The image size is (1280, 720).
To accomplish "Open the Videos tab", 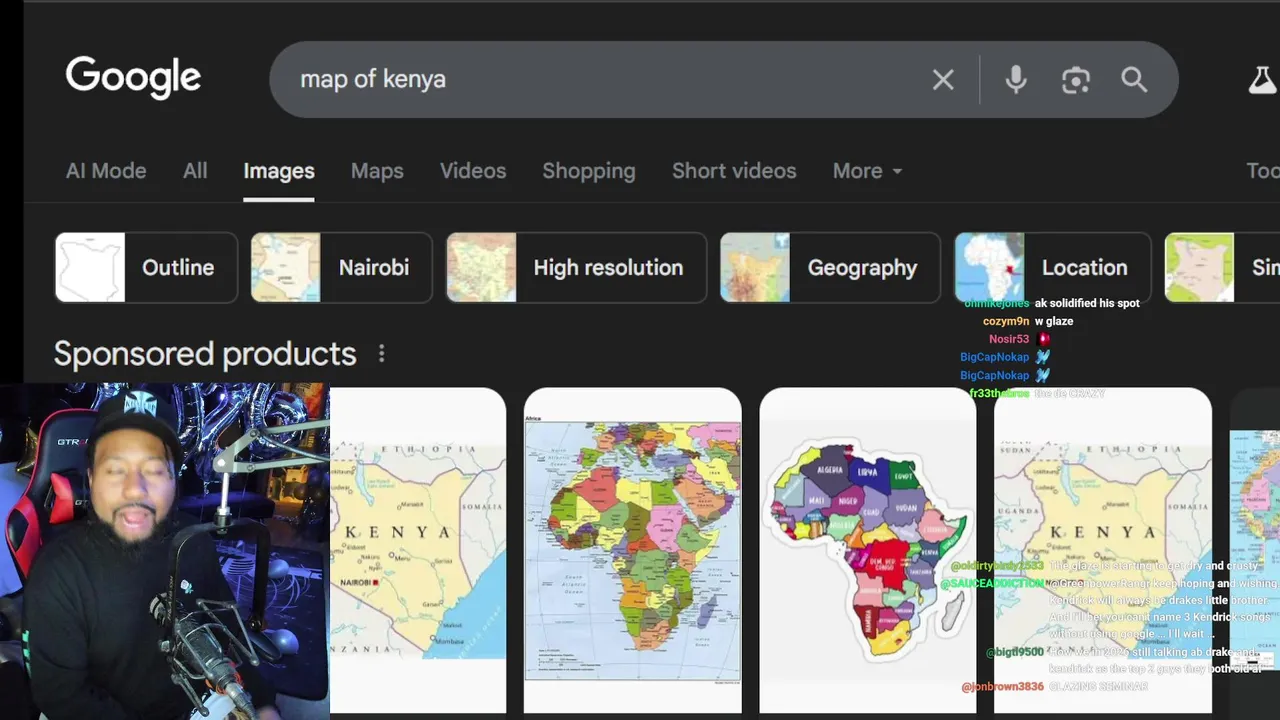I will point(473,171).
